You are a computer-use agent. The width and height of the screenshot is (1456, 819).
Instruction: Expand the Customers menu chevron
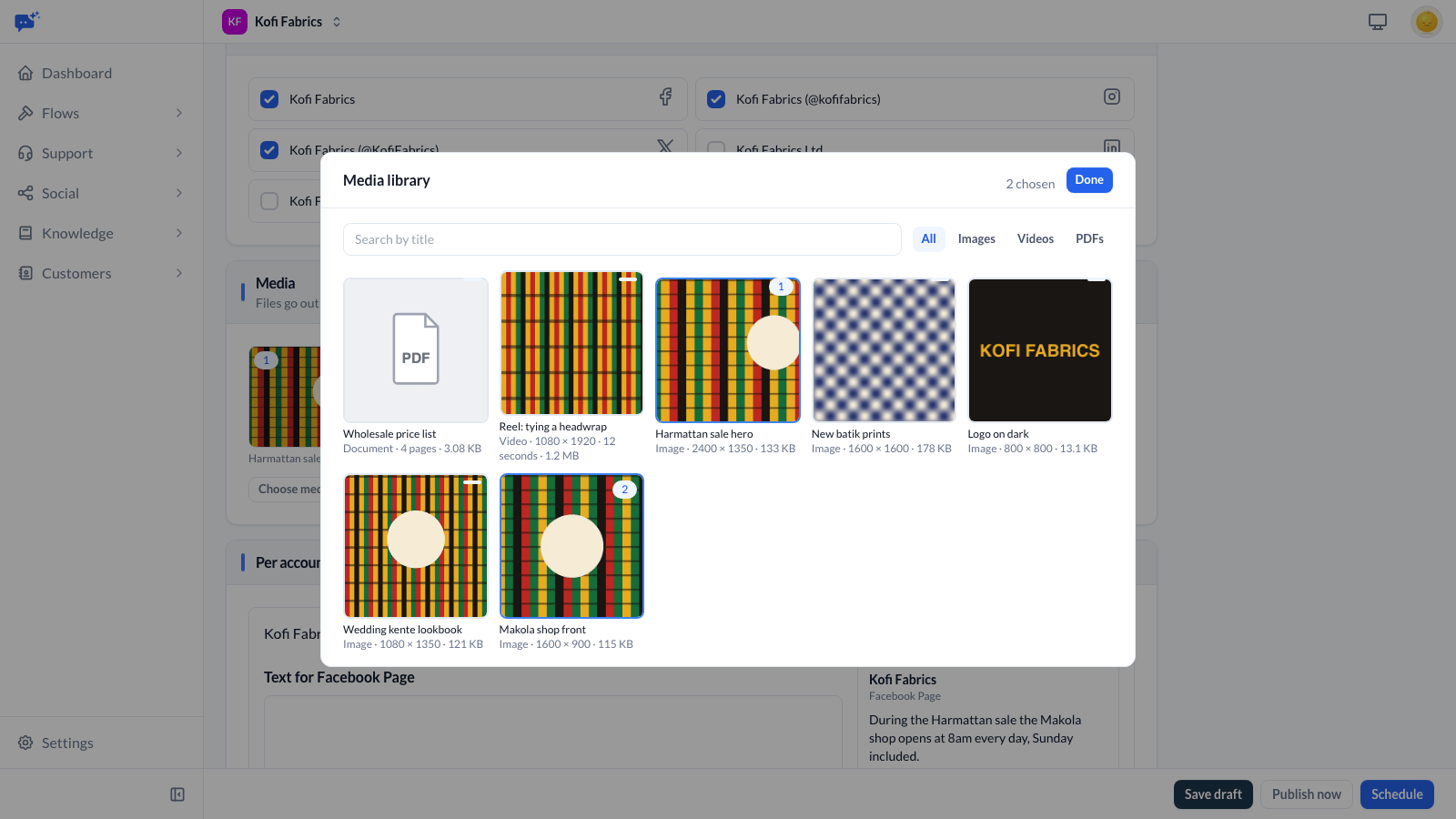[179, 273]
